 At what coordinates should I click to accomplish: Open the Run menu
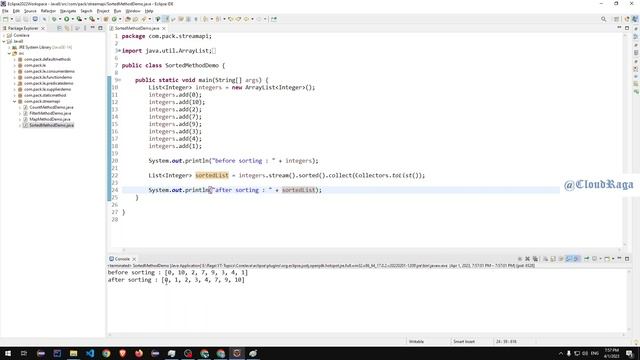point(117,11)
